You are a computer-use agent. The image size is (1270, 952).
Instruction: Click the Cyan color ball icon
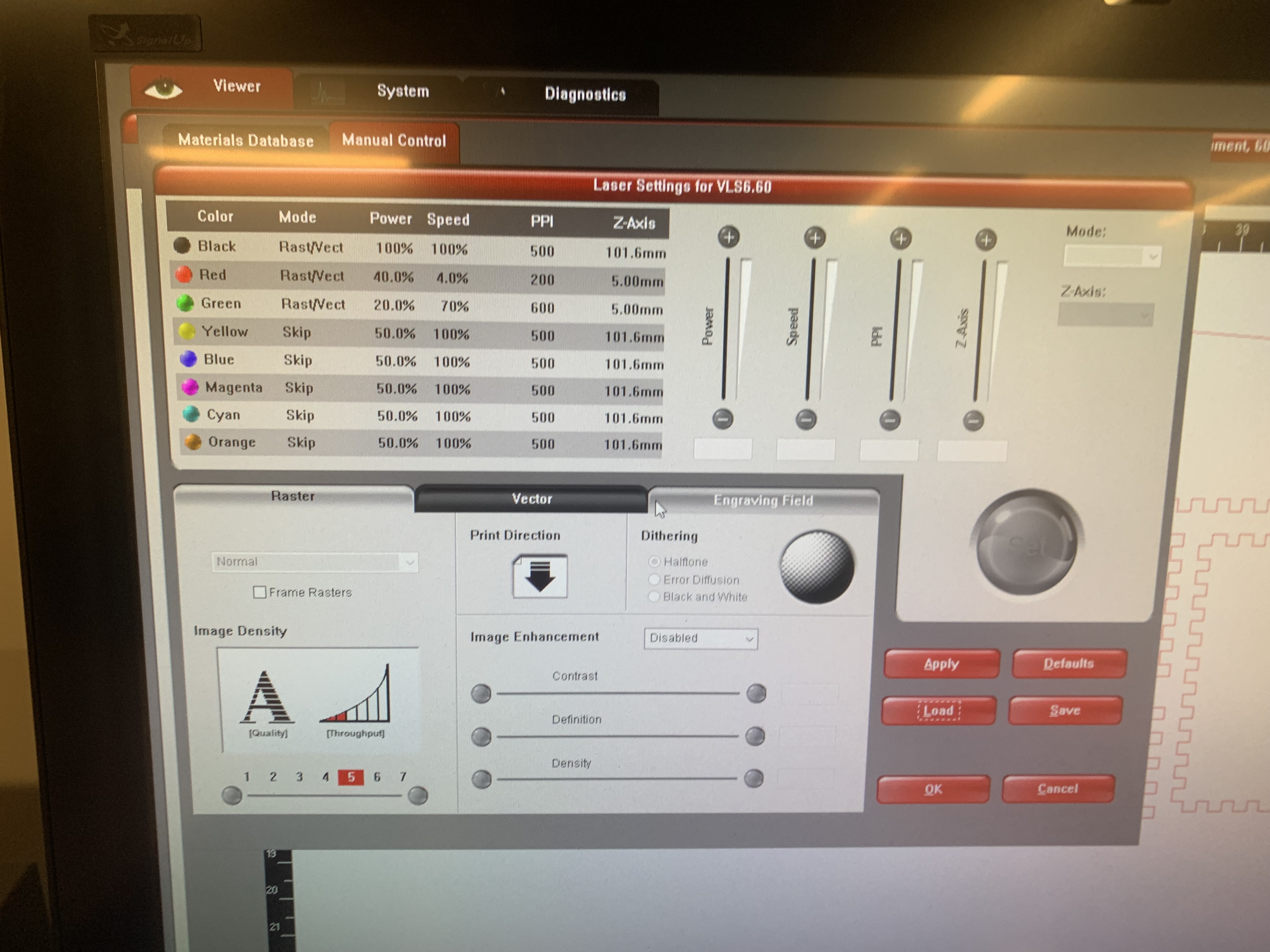(x=191, y=414)
